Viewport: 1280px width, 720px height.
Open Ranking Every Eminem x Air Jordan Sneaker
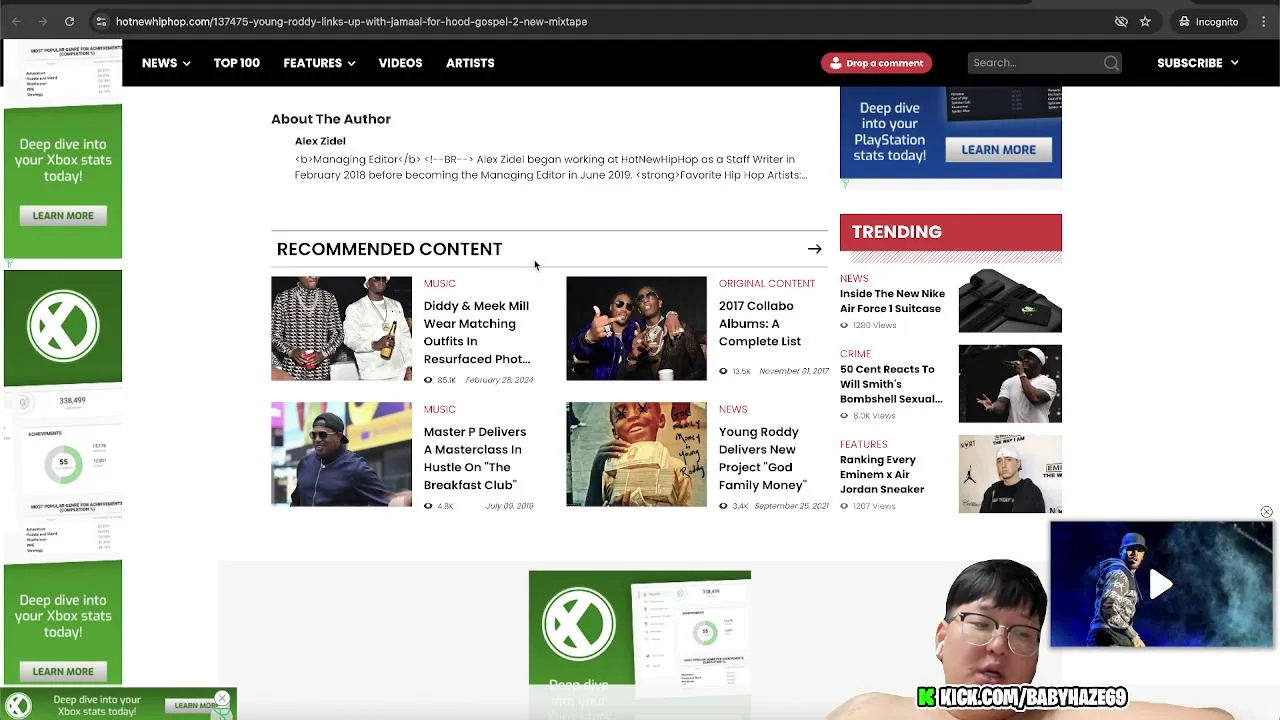(x=882, y=474)
